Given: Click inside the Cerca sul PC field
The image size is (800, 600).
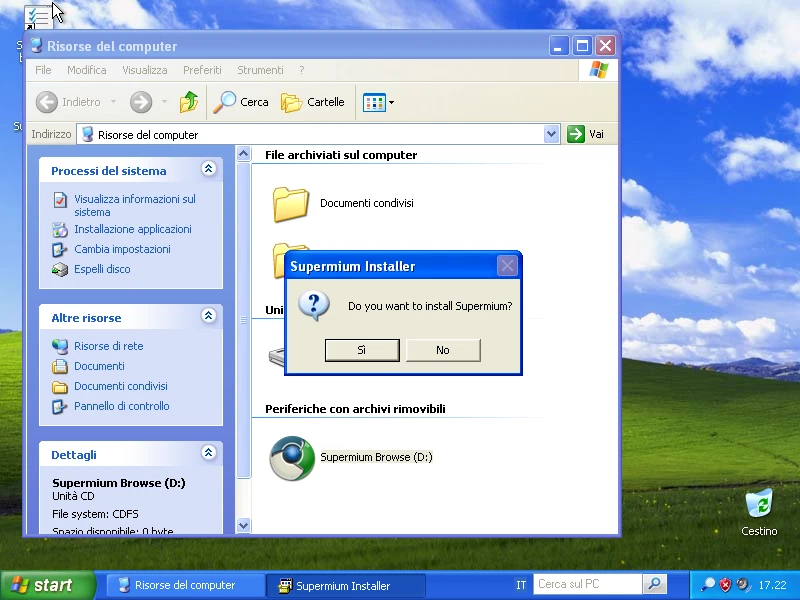Looking at the screenshot, I should pos(588,584).
